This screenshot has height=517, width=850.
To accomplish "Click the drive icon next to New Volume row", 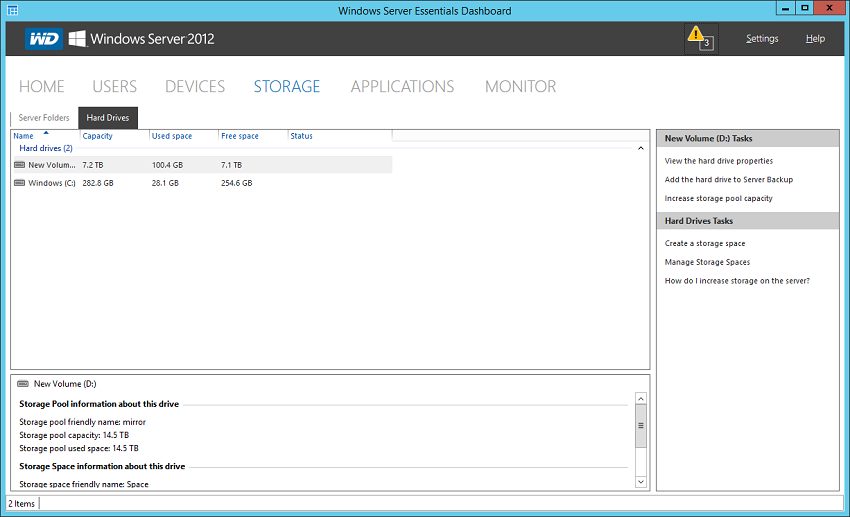I will 20,165.
